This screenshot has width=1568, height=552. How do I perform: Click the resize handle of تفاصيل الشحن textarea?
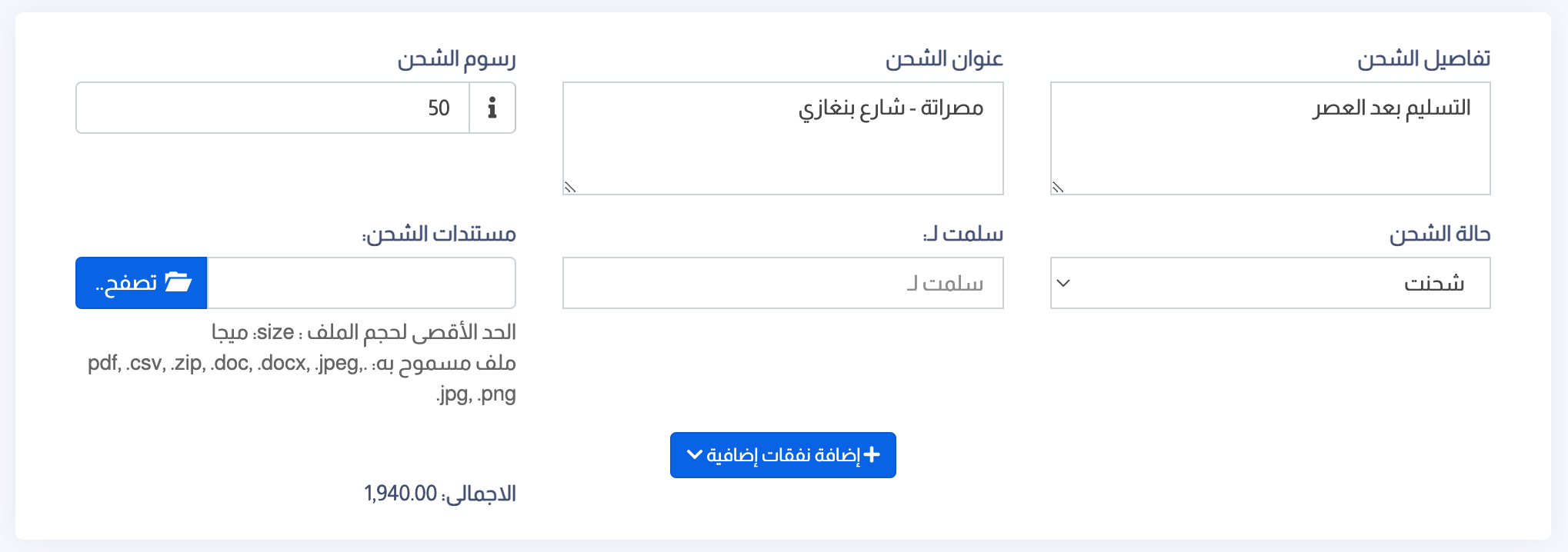tap(1058, 187)
